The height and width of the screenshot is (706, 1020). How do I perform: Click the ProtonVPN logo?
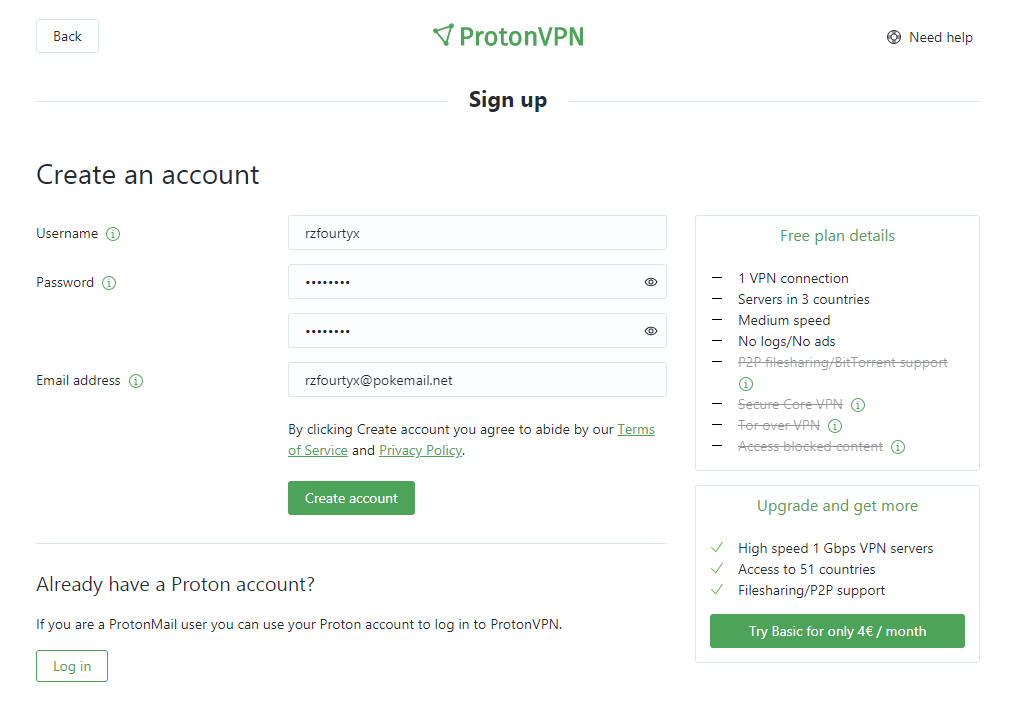[508, 36]
